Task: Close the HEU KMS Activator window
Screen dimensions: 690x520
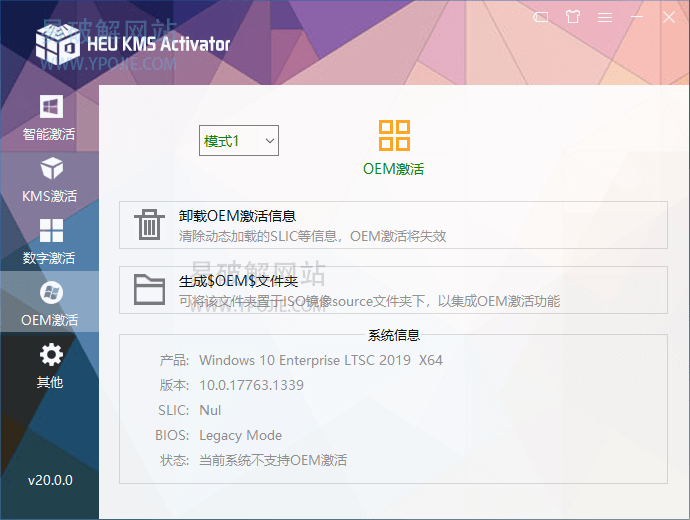Action: tap(669, 17)
